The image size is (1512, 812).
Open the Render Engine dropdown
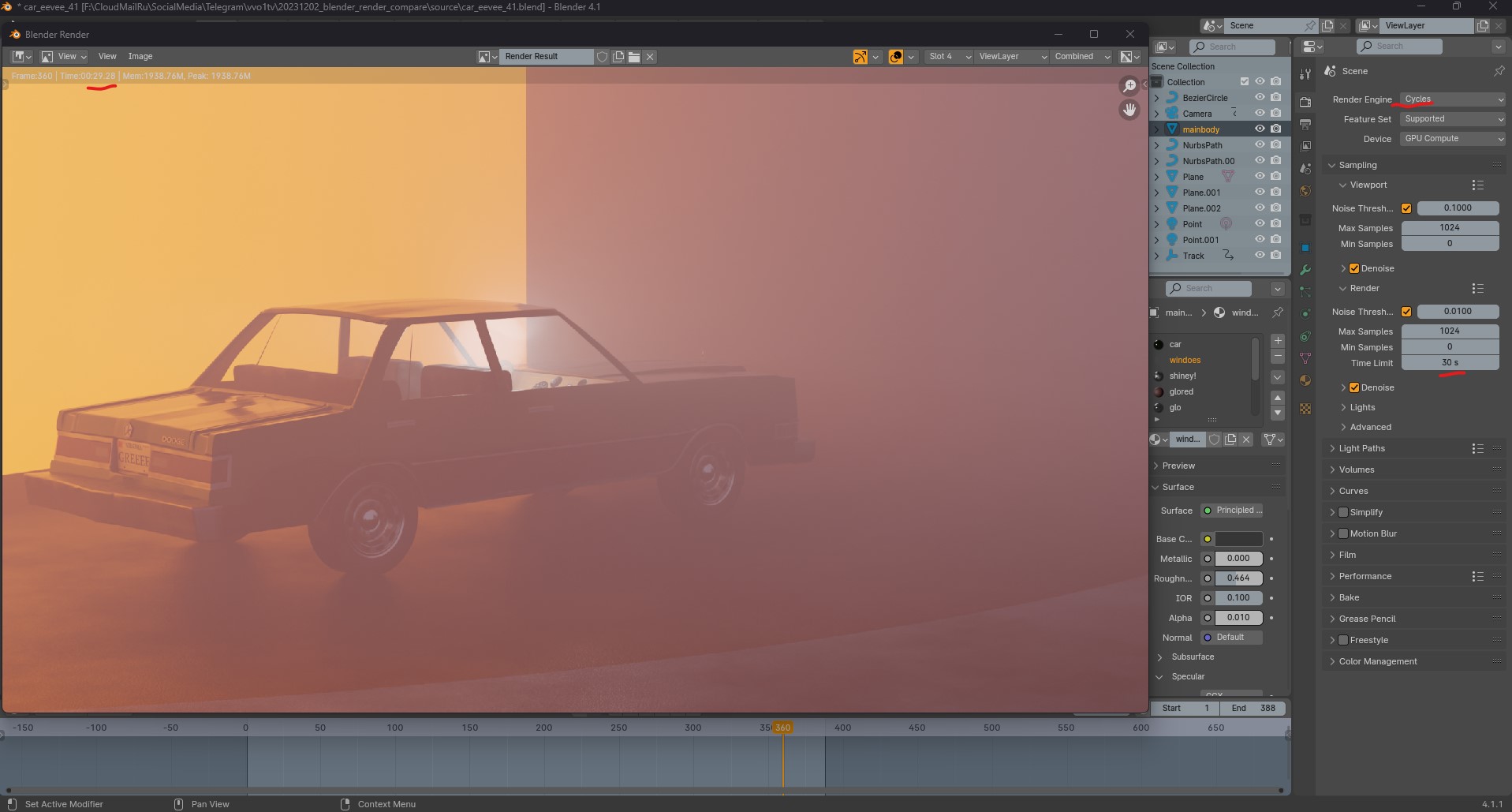1453,99
